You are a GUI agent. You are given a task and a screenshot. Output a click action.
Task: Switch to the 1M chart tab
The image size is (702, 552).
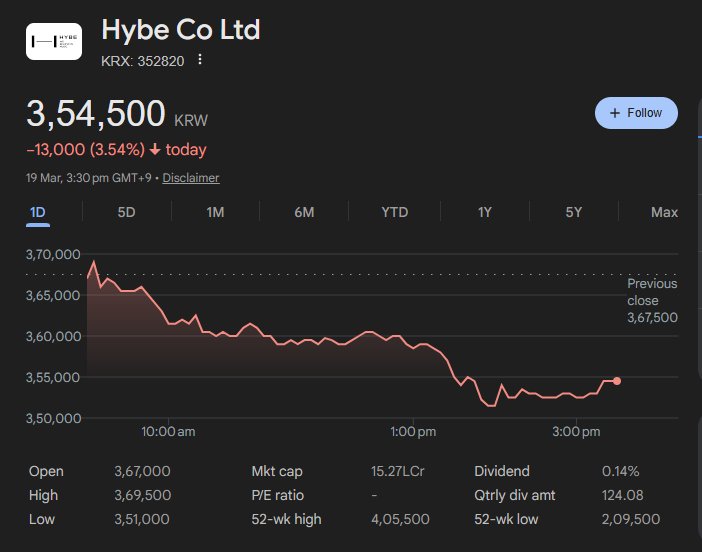(x=215, y=212)
